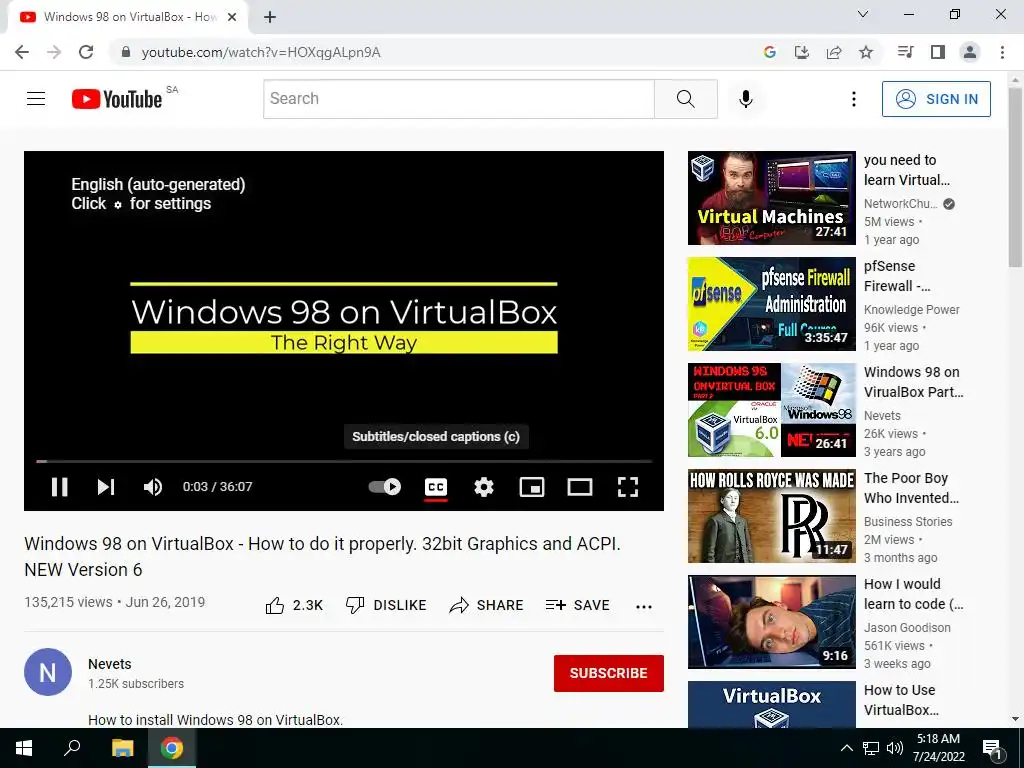Open the YouTube hamburger guide menu
Viewport: 1024px width, 768px height.
coord(36,99)
